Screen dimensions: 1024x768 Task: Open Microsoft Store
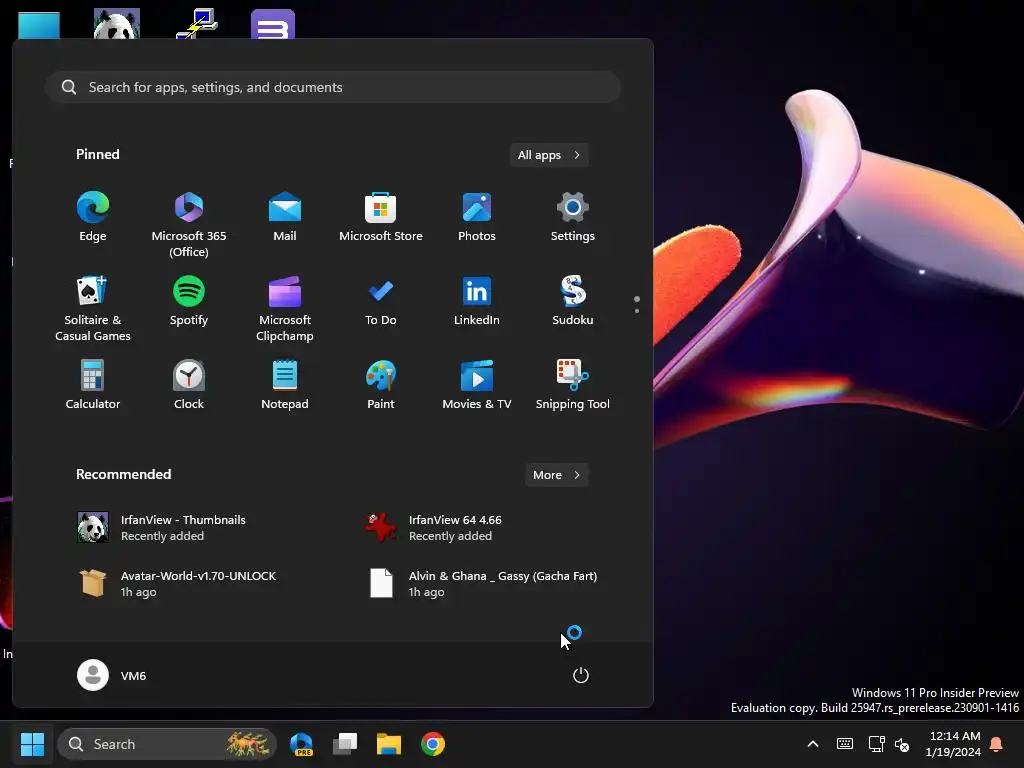381,217
